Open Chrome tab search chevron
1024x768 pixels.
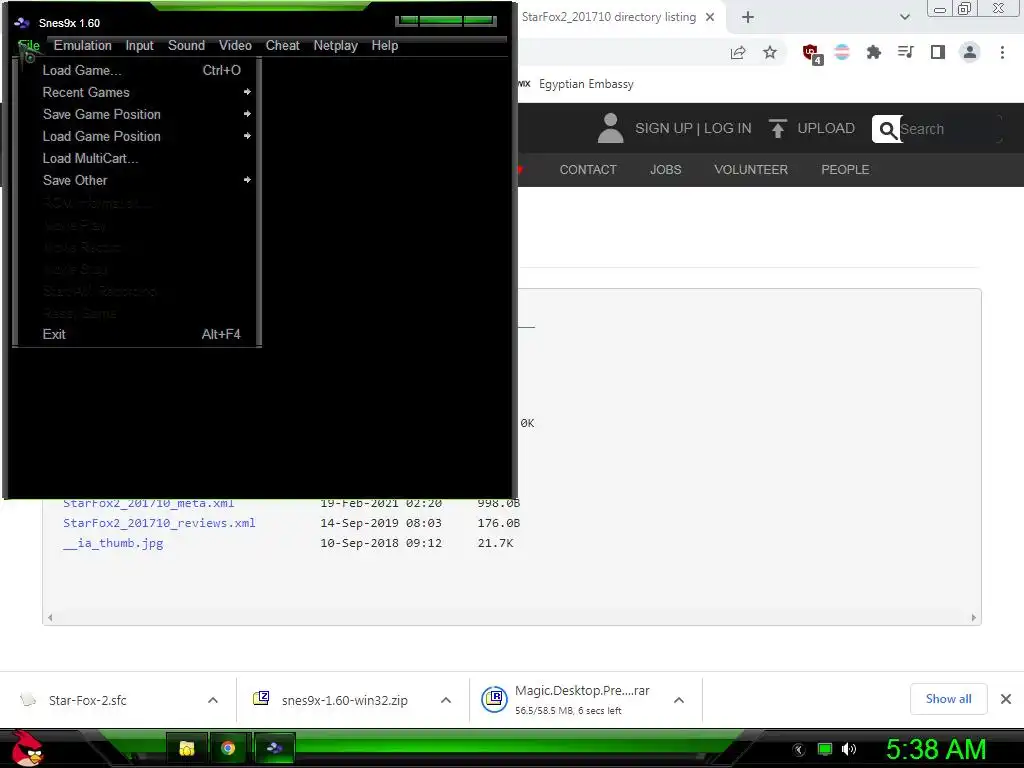pos(904,17)
